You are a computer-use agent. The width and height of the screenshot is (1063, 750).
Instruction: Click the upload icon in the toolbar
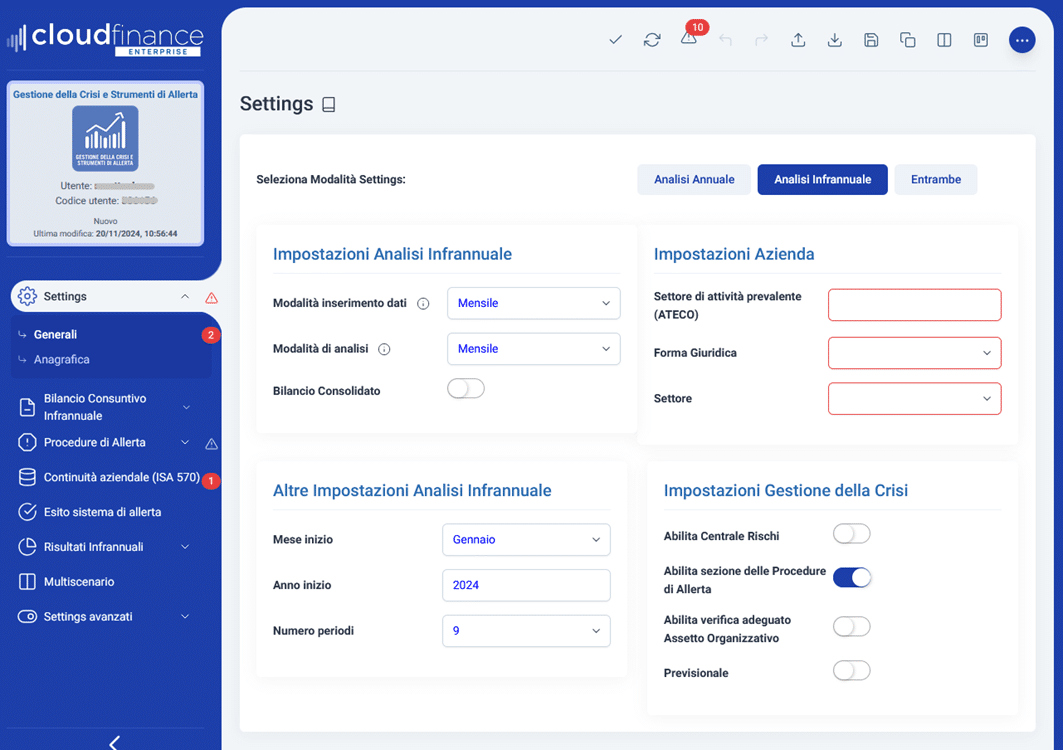[x=797, y=40]
